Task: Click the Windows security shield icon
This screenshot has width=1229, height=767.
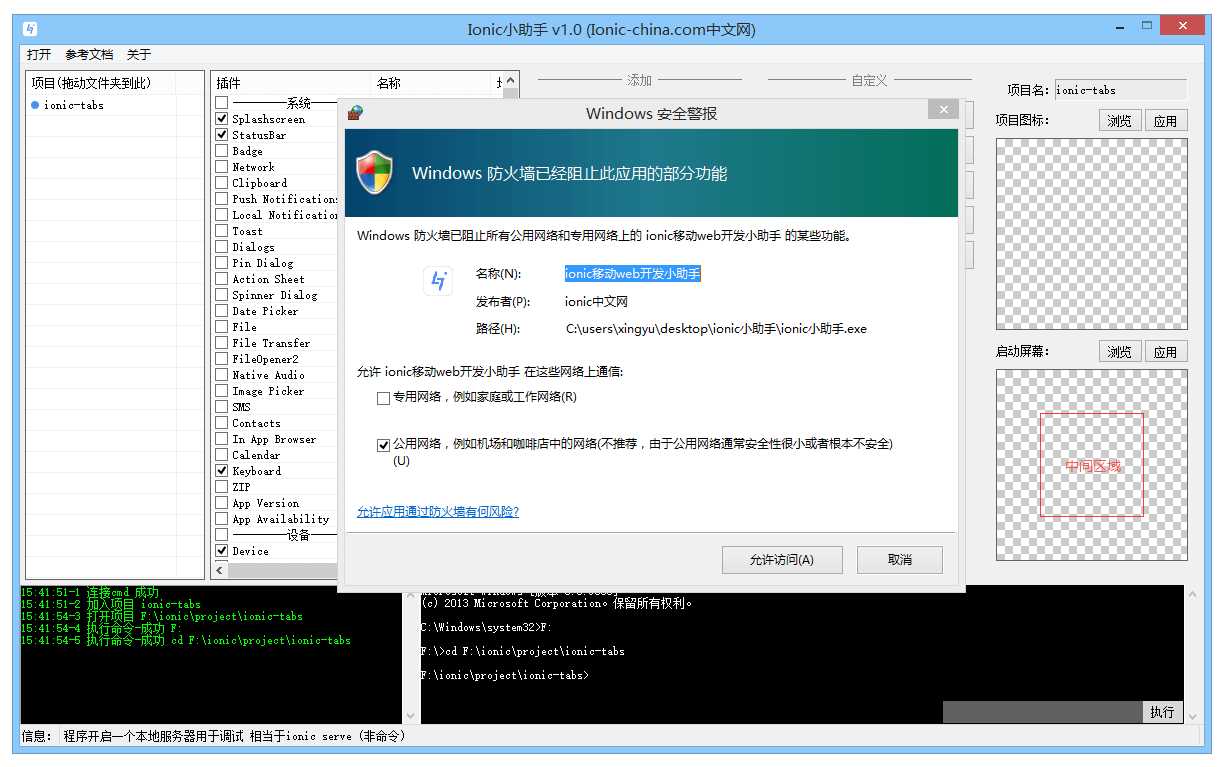Action: pos(375,173)
